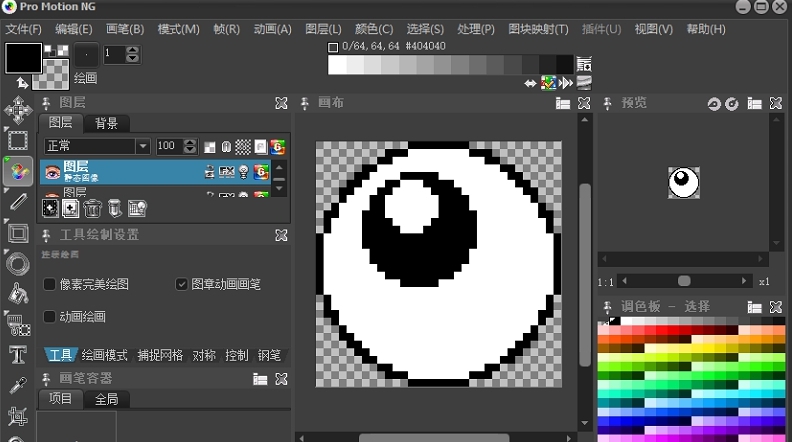Screen dimensions: 792x442
Task: Click the green checkmark palette icon
Action: coord(548,83)
